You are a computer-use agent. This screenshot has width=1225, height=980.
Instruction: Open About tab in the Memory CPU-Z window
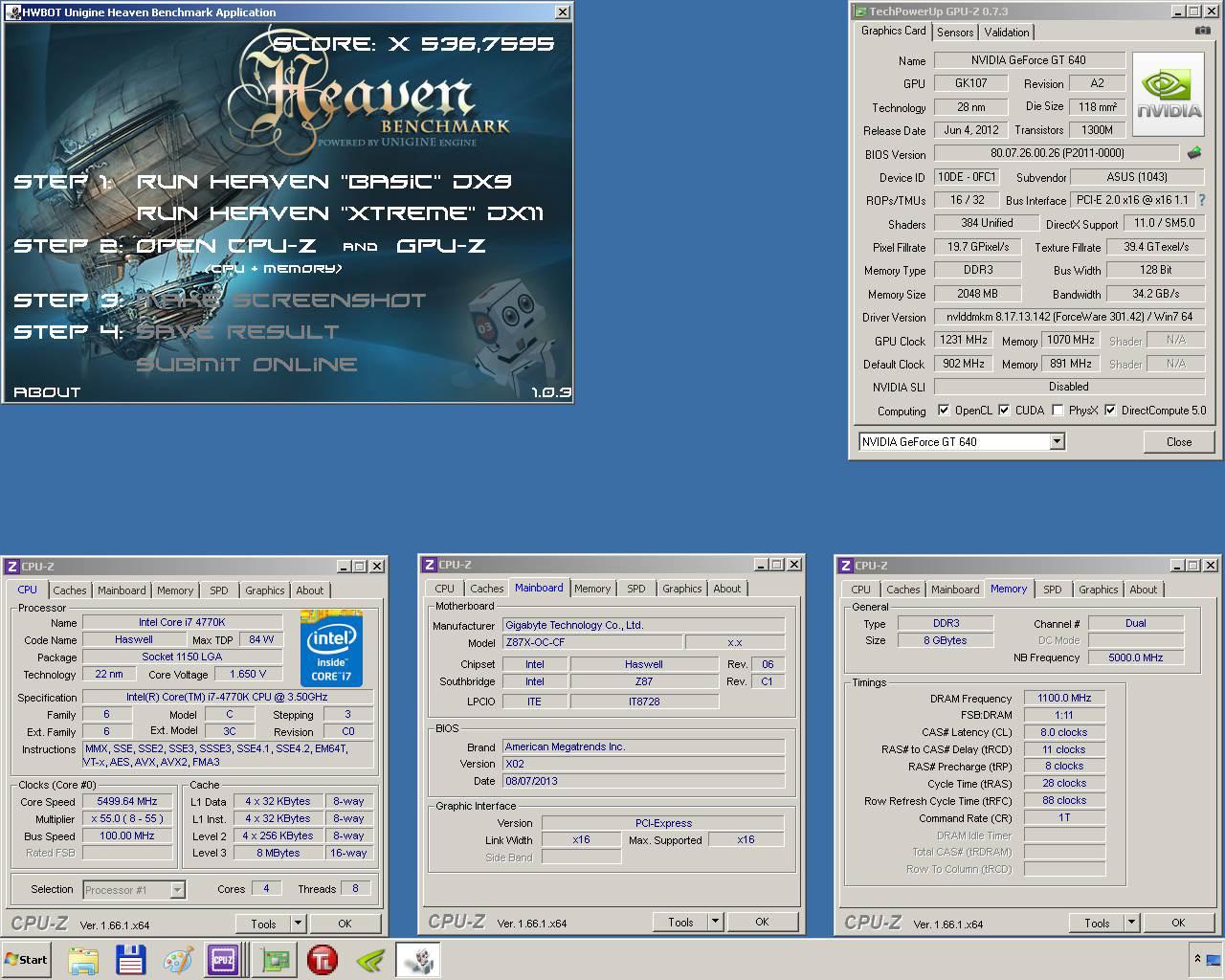click(x=1143, y=590)
